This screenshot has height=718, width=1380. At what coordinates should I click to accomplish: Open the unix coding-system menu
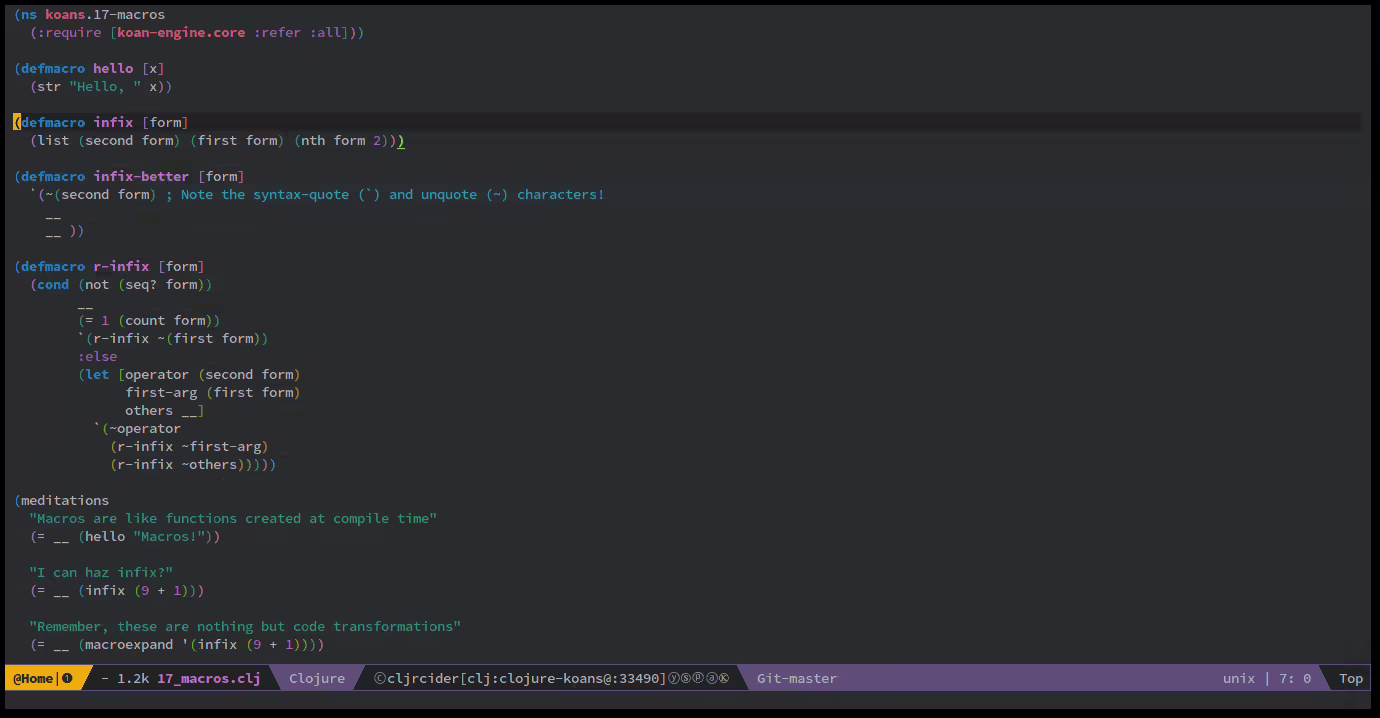tap(1238, 678)
